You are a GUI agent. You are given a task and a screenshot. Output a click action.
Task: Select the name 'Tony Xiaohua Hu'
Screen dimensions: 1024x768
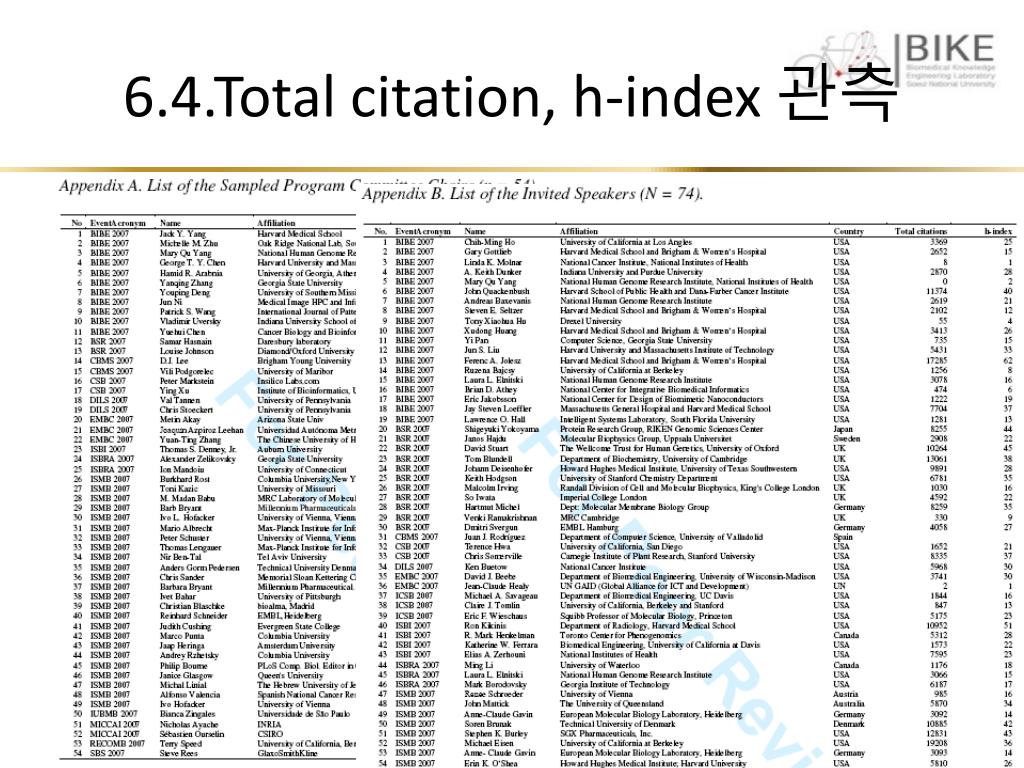coord(495,321)
